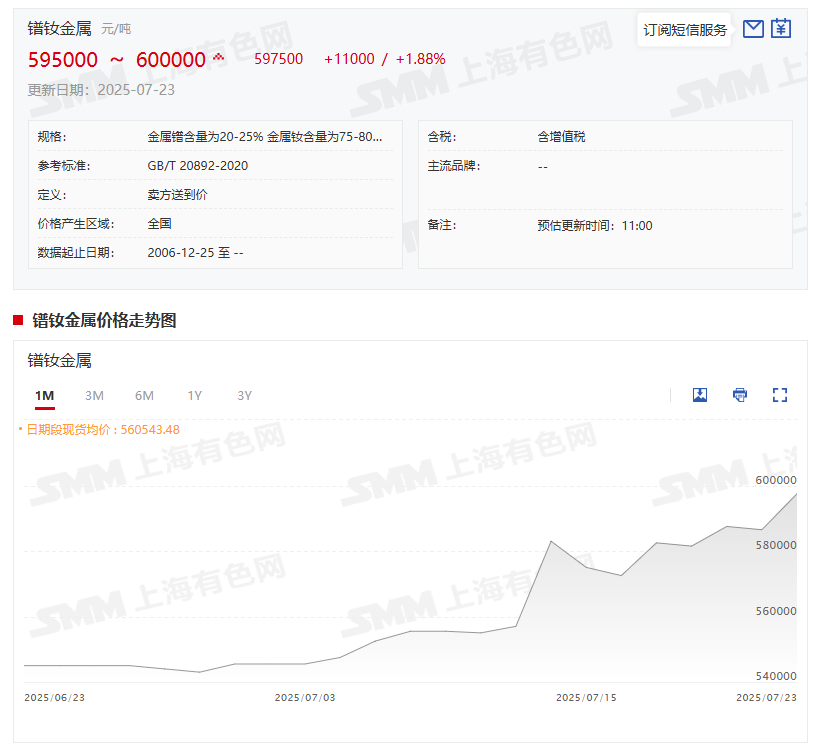Screen dimensions: 820x750
Task: Switch chart to 3M range
Action: 94,396
